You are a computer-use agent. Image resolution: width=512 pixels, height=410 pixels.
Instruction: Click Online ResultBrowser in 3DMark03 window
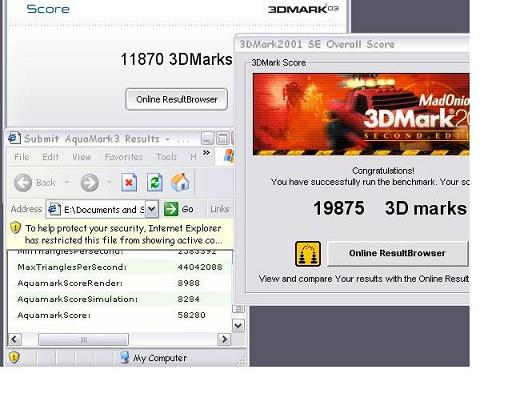(177, 99)
